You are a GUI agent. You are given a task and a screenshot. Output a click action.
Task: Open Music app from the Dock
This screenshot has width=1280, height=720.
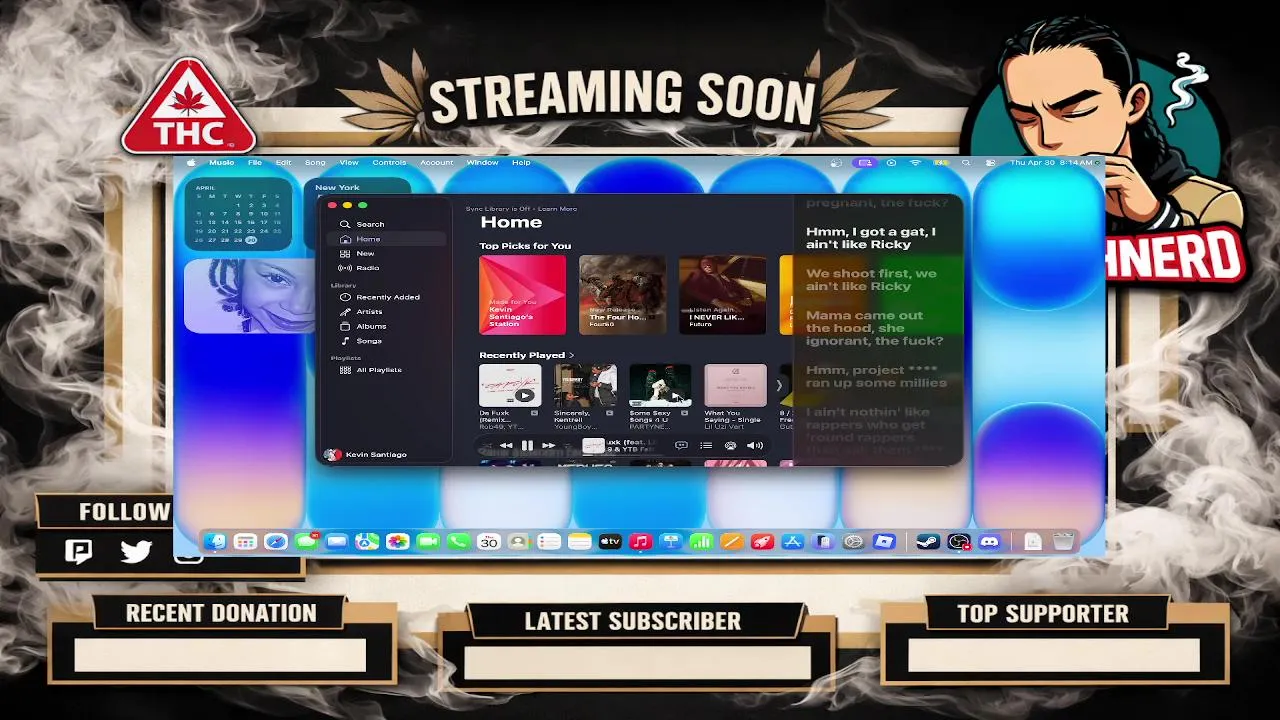click(x=640, y=541)
